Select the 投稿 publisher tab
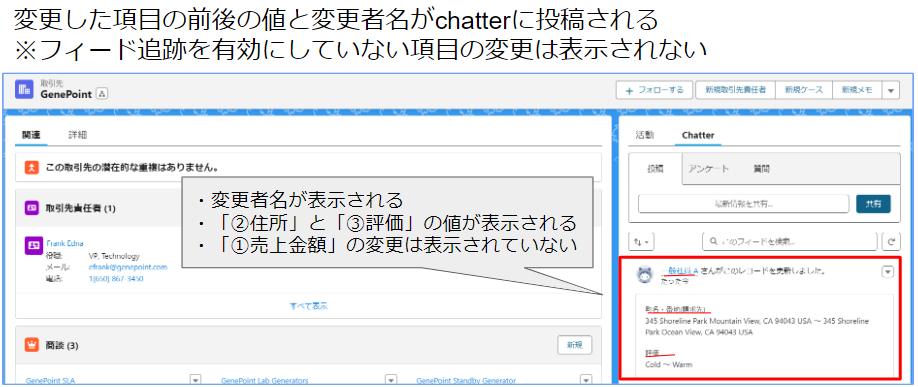The height and width of the screenshot is (387, 918). click(x=655, y=169)
